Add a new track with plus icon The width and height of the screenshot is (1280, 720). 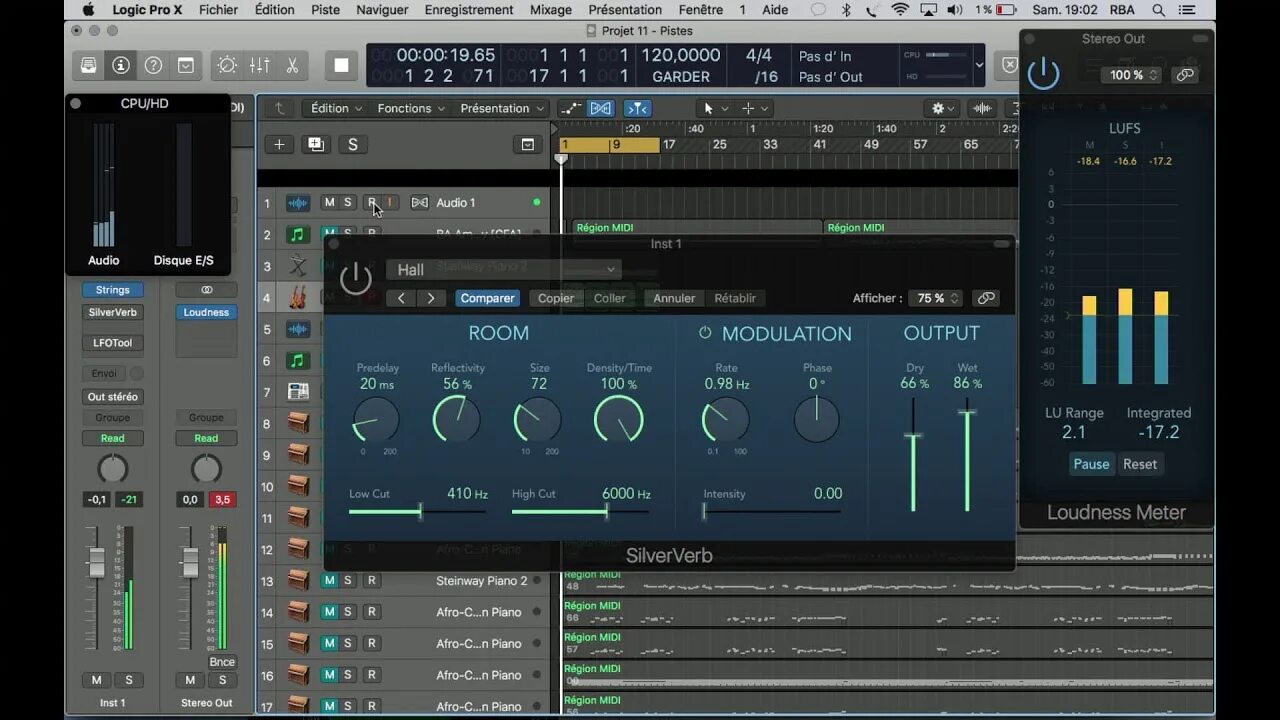(279, 144)
